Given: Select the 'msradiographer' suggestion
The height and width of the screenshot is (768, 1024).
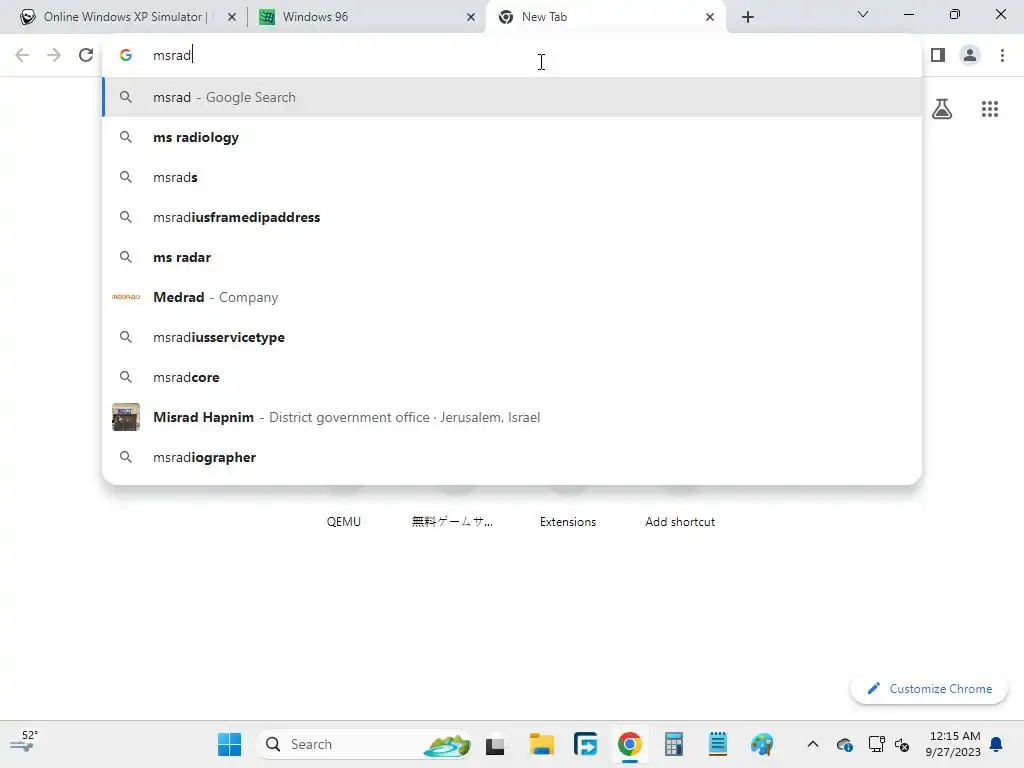Looking at the screenshot, I should (512, 457).
